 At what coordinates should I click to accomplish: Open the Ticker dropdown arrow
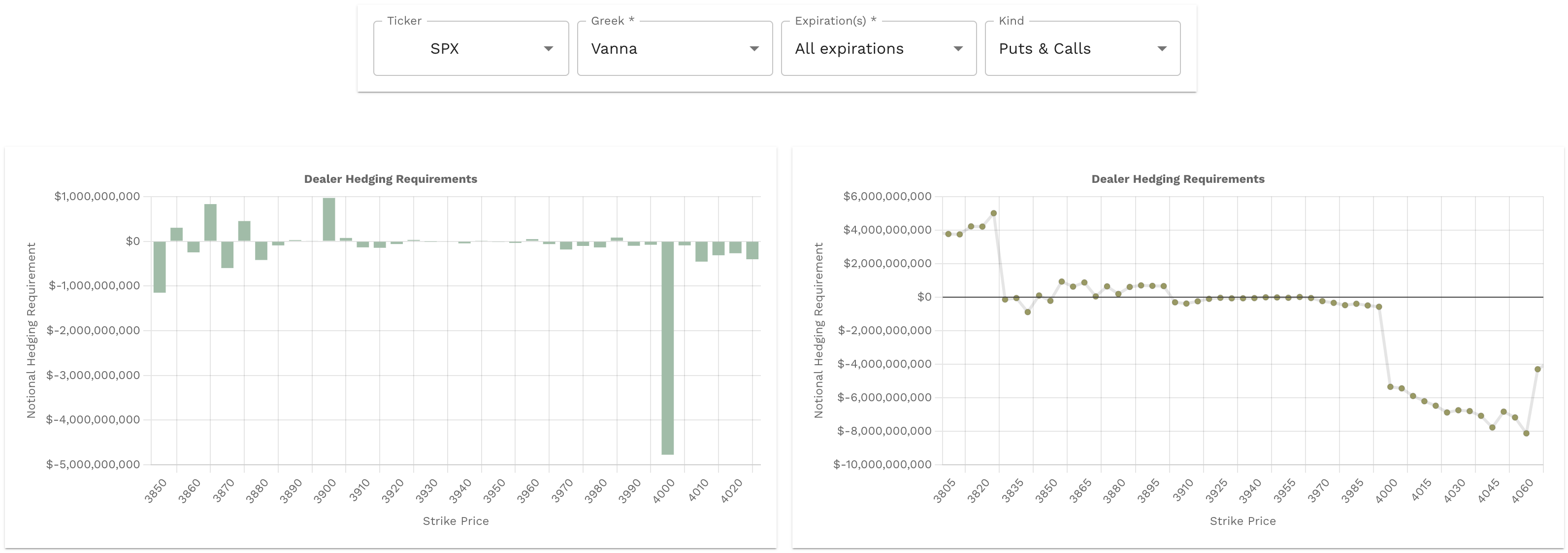pos(549,49)
